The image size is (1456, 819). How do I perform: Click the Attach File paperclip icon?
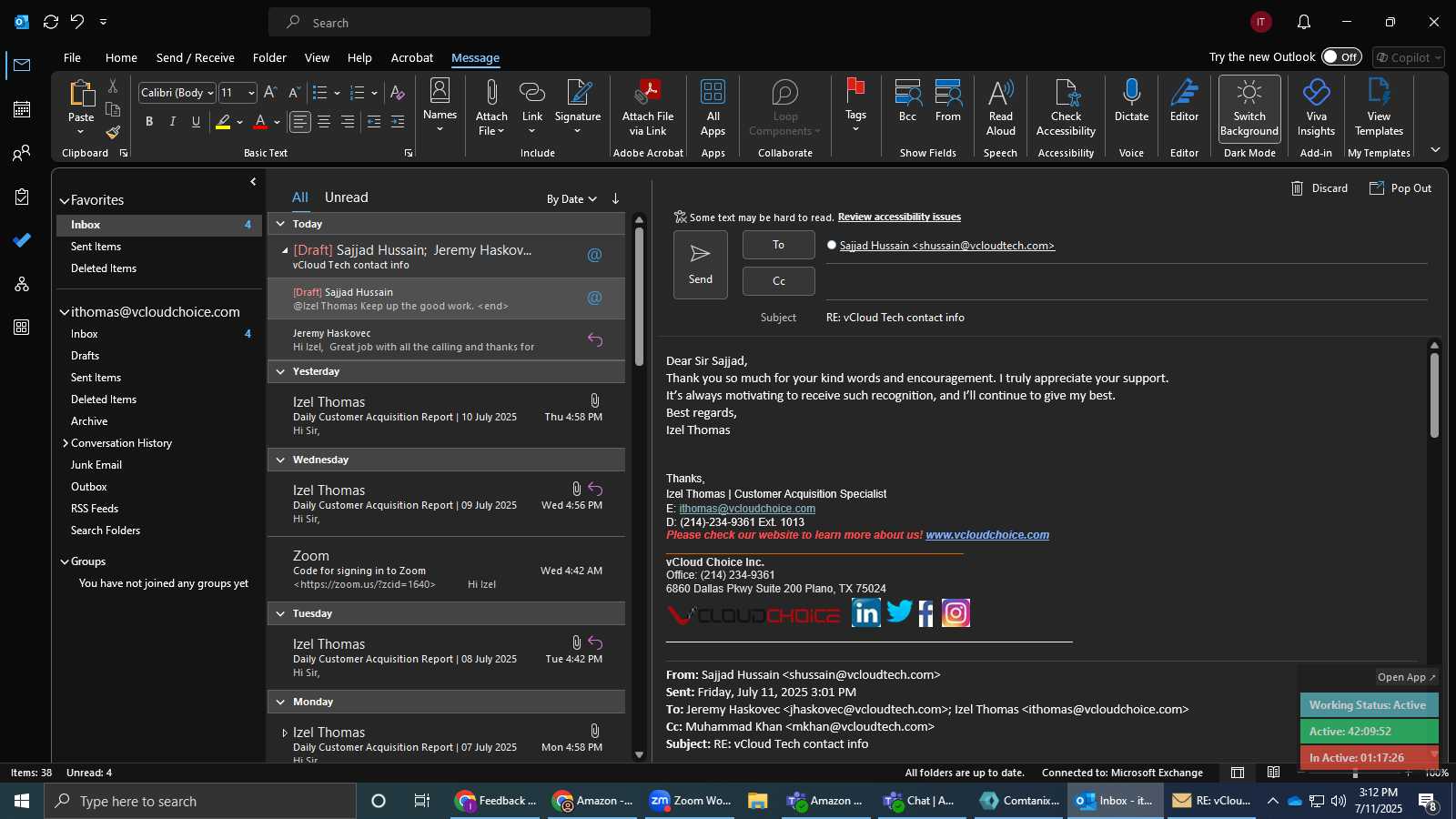tap(491, 94)
